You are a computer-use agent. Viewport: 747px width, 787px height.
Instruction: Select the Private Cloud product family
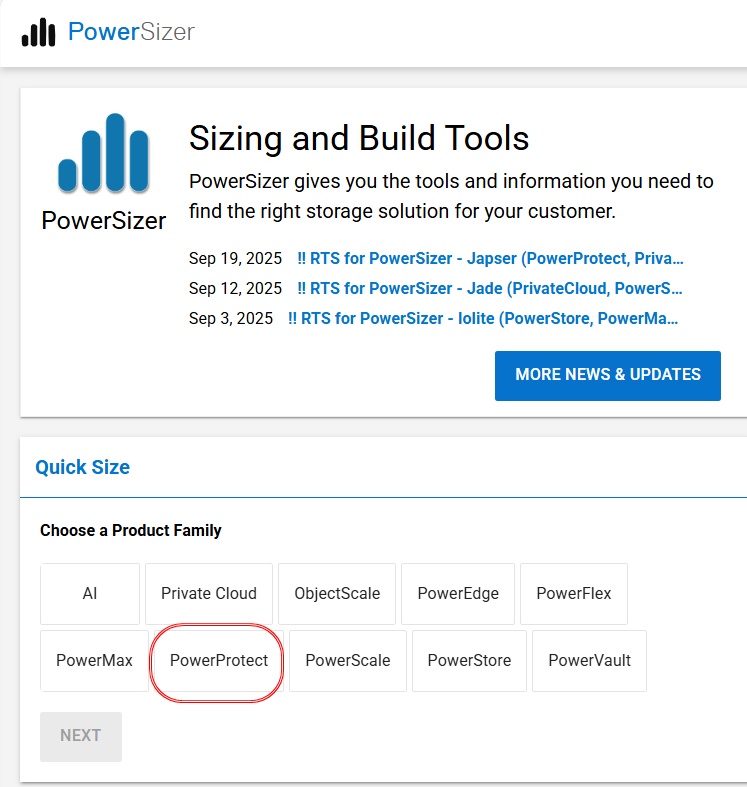(209, 593)
